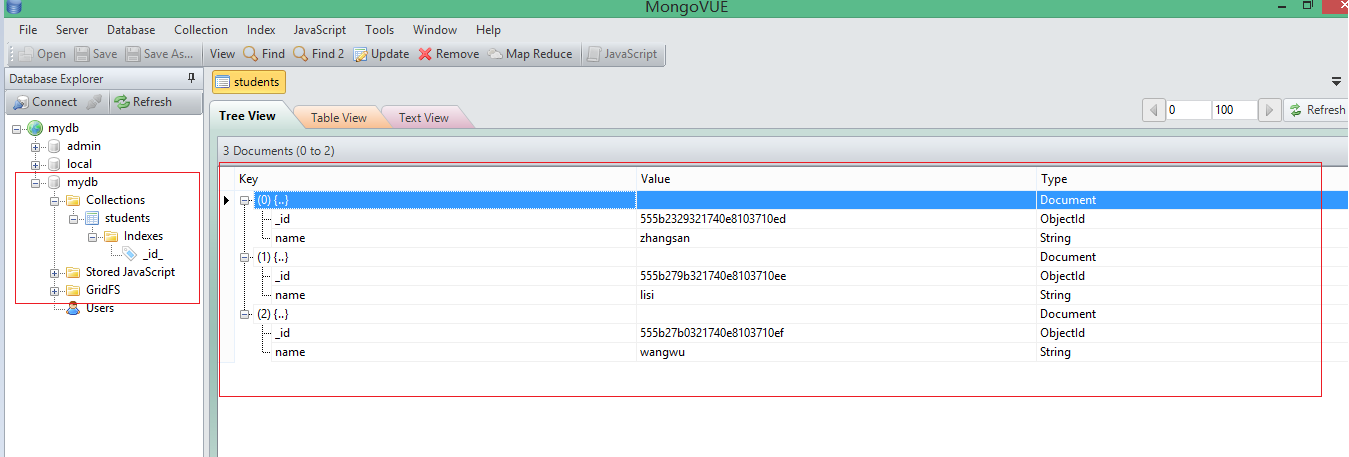Collapse the students collection node

[74, 218]
